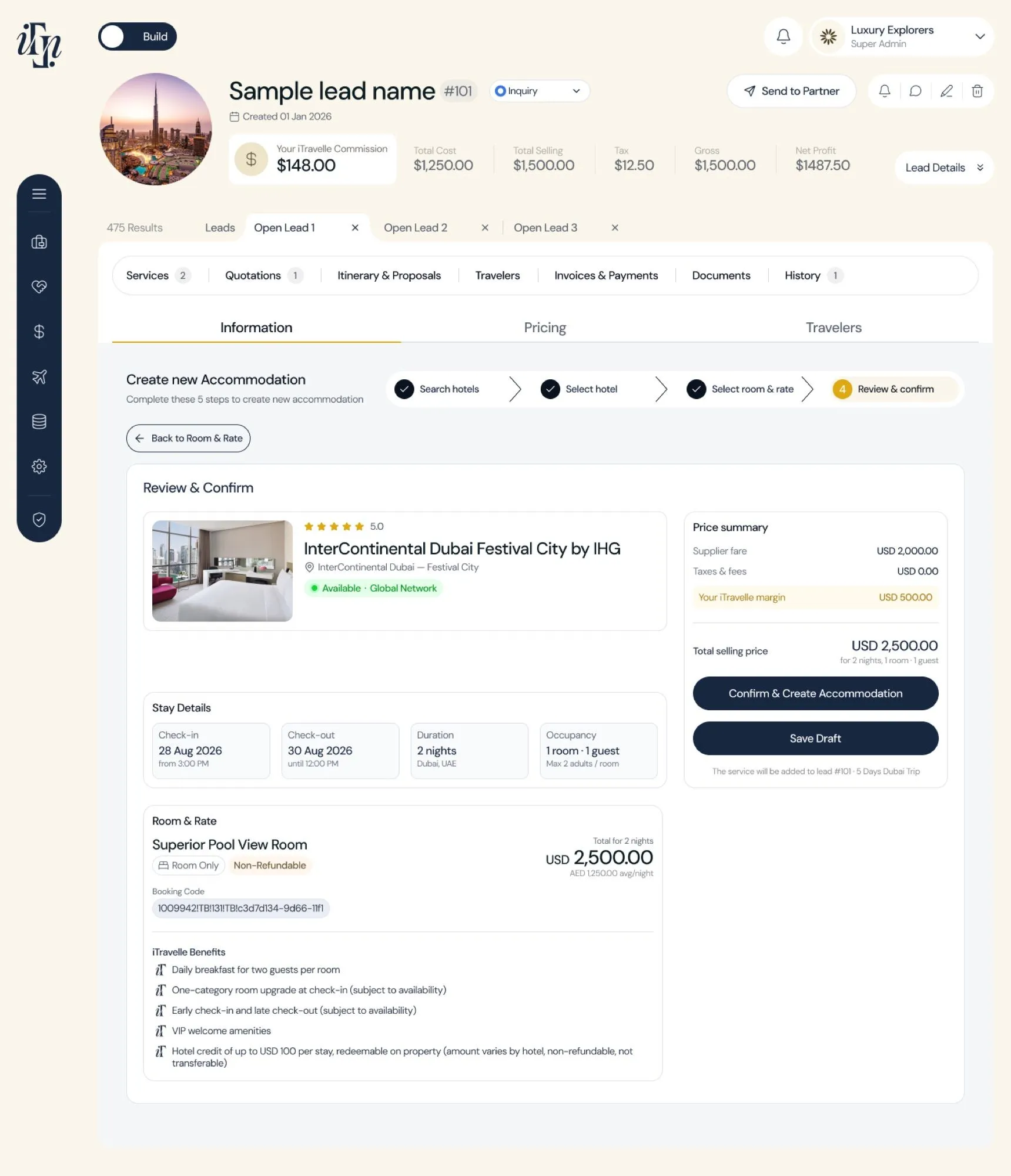
Task: Close the Open Lead 3 tab
Action: (x=615, y=228)
